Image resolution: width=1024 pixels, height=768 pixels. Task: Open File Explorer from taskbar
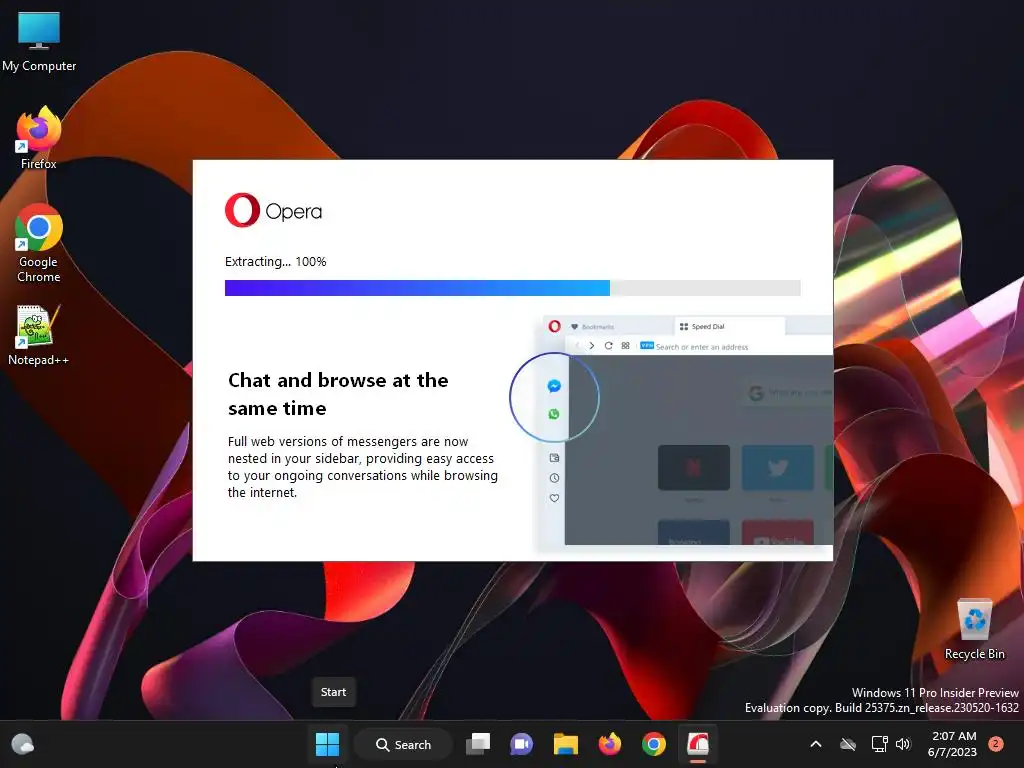tap(566, 744)
